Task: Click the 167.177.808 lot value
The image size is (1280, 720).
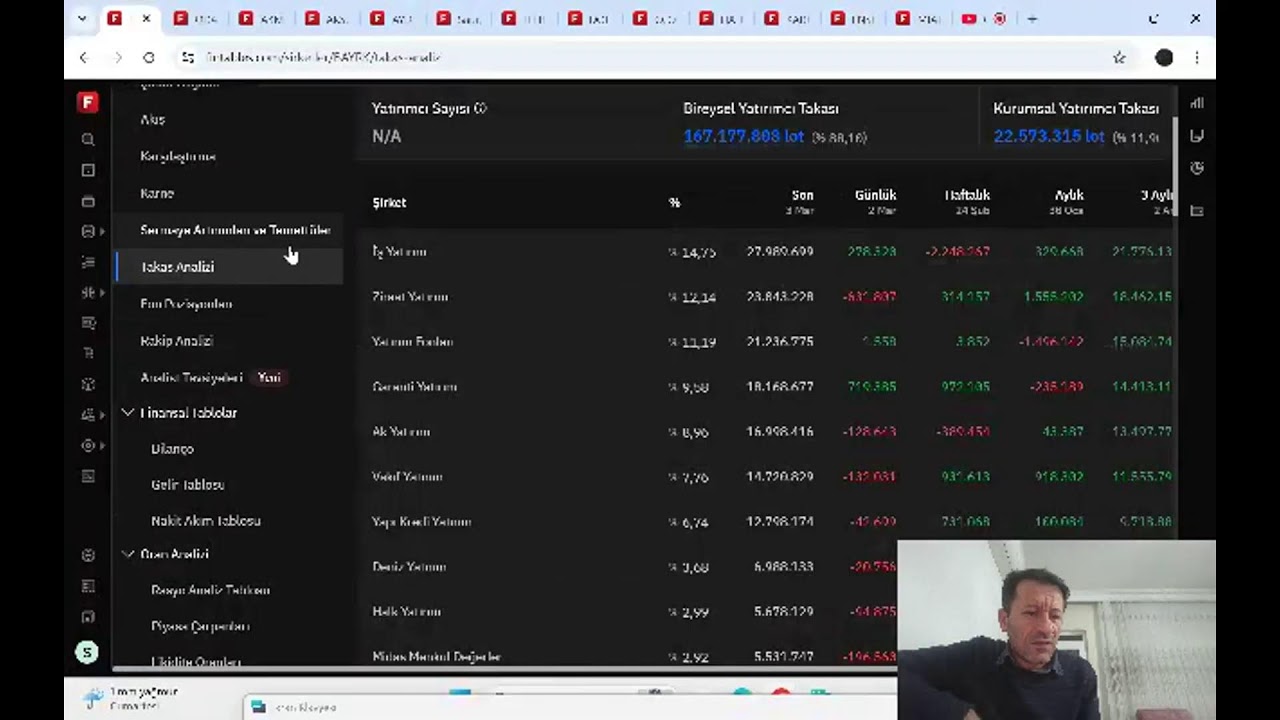Action: pyautogui.click(x=743, y=136)
